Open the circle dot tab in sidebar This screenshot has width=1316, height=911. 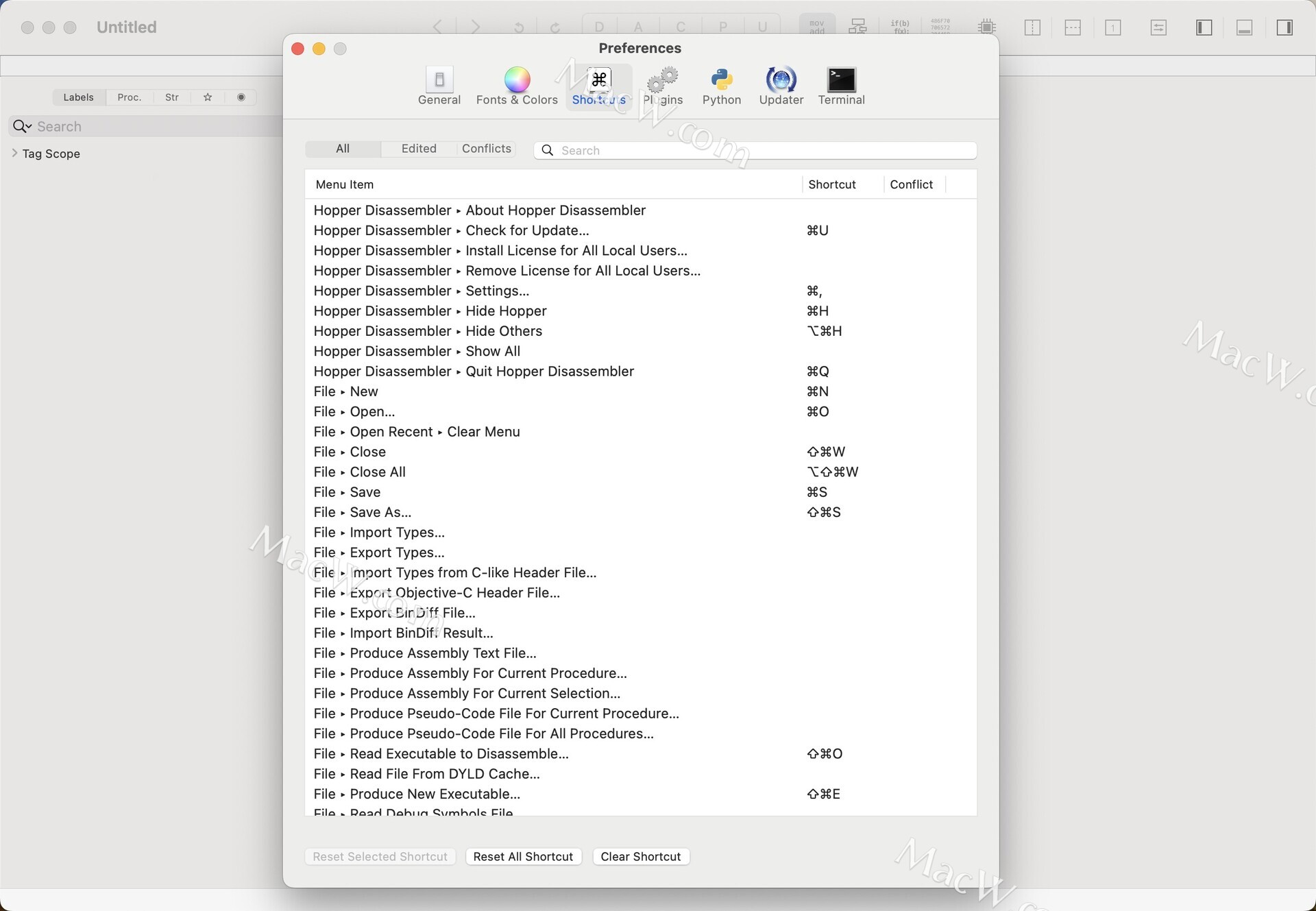[241, 97]
